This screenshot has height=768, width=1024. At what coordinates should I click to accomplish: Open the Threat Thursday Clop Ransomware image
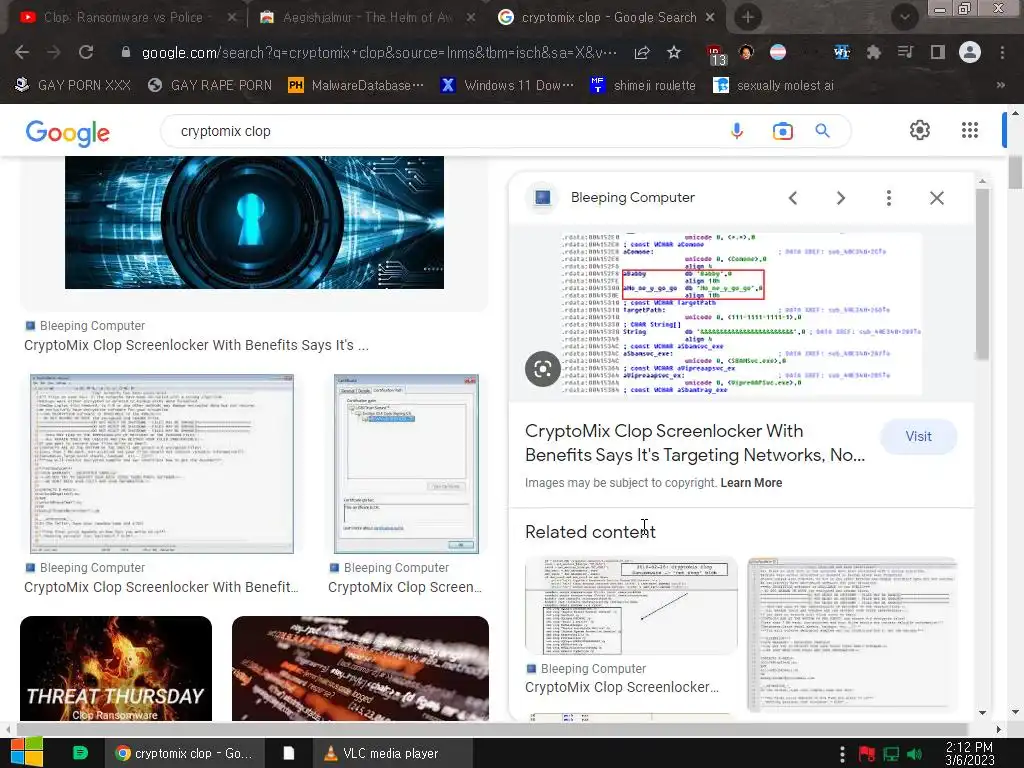[116, 668]
